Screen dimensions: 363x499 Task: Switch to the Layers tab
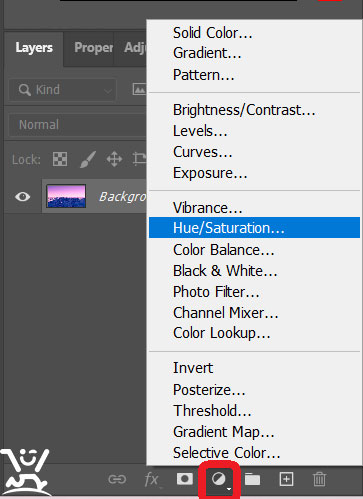[x=34, y=48]
